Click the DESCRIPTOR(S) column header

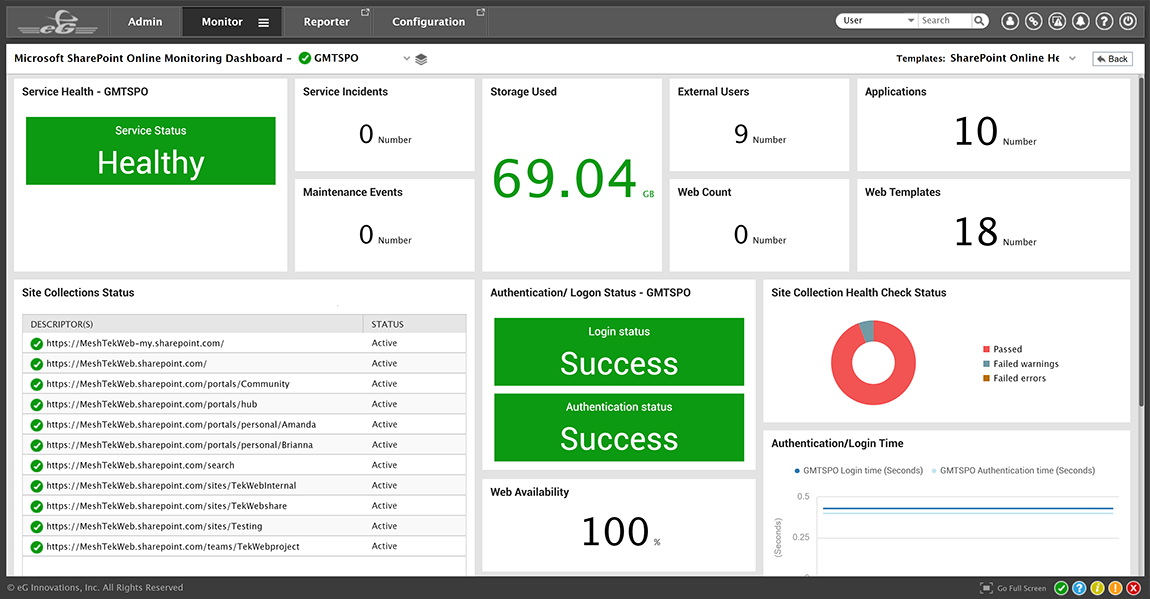tap(192, 324)
